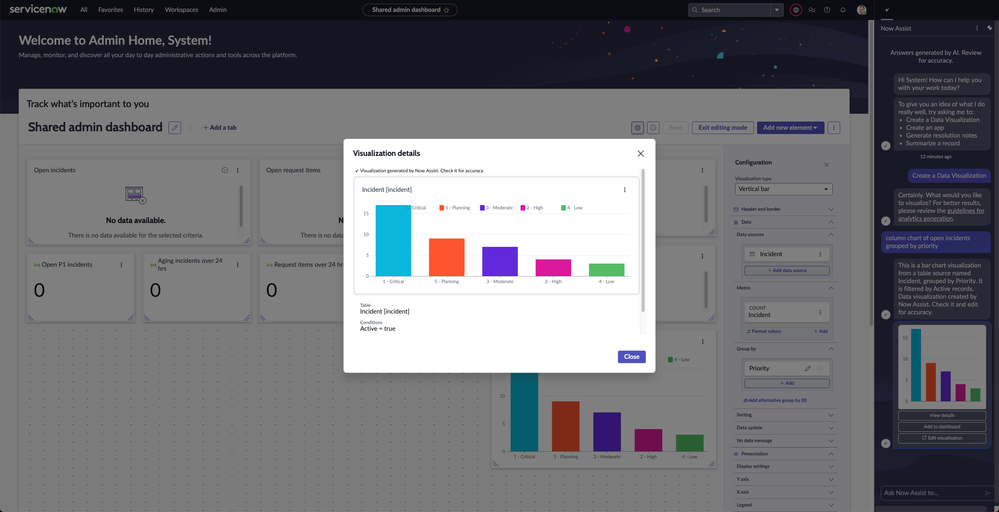Open the Visualization type Vertical bar dropdown

[x=783, y=189]
